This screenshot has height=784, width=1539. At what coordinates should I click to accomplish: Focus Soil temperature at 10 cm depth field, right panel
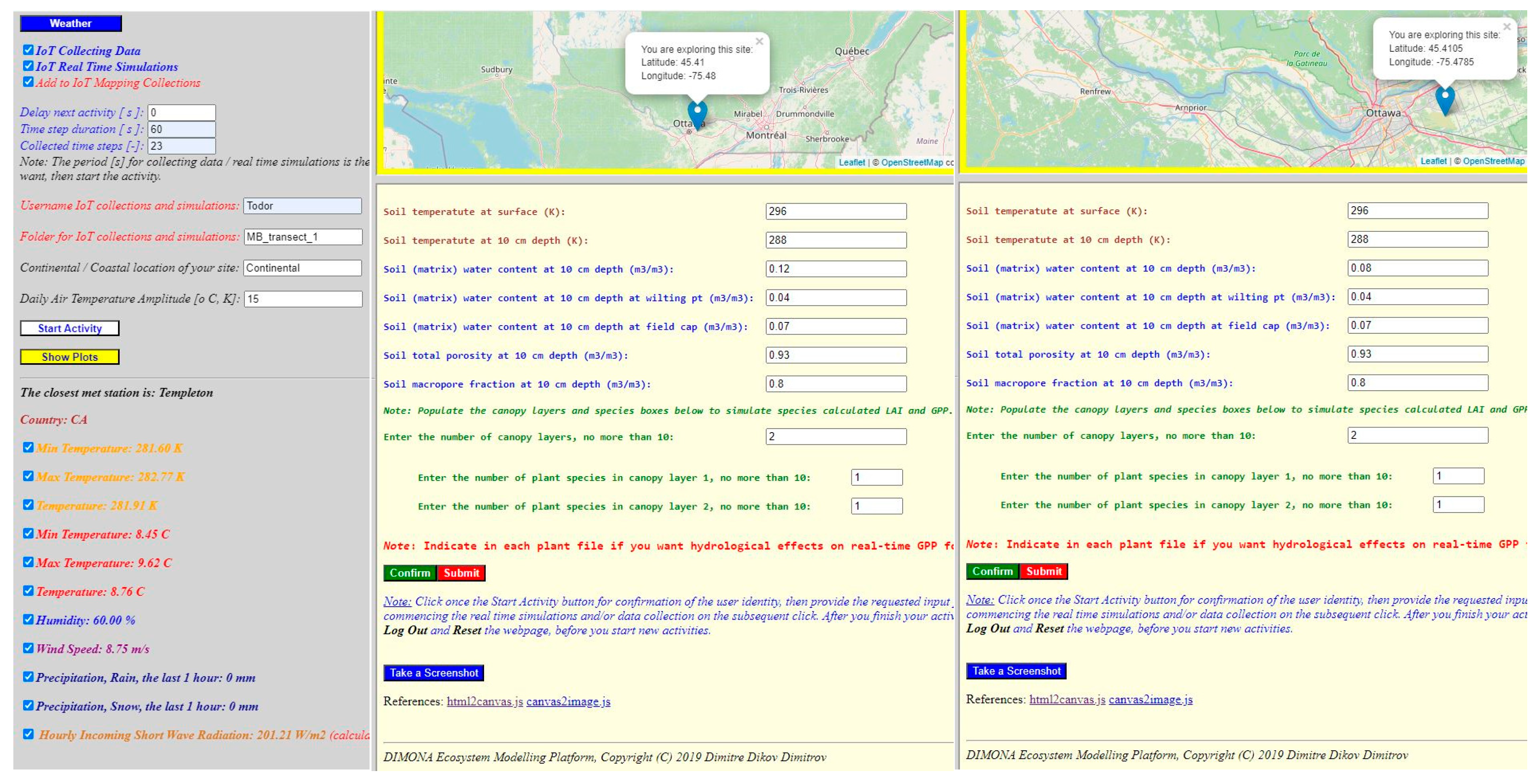click(x=1418, y=239)
